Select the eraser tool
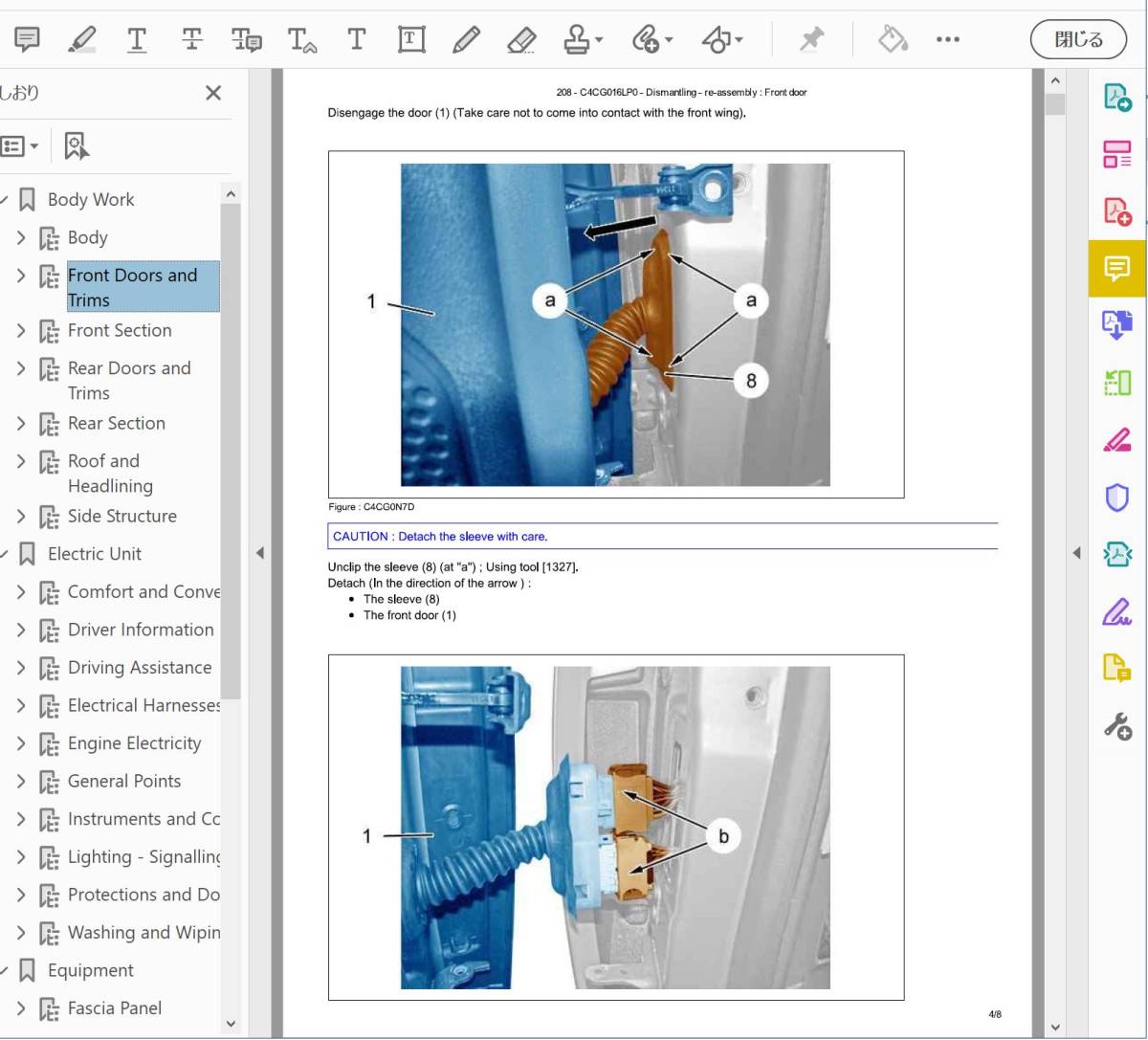The image size is (1148, 1040). pos(521,39)
